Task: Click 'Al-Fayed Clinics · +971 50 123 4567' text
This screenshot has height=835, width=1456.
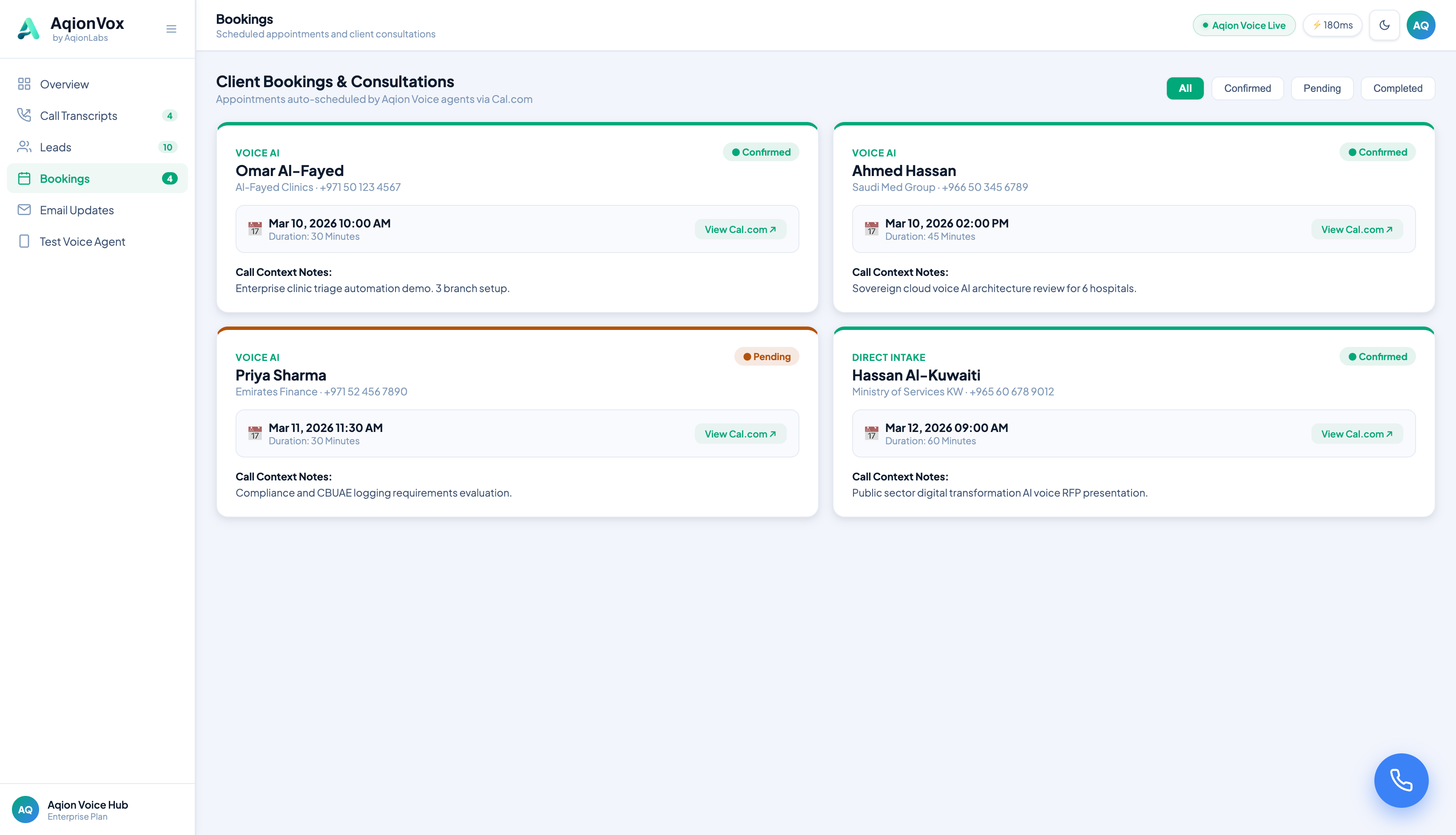Action: click(318, 187)
